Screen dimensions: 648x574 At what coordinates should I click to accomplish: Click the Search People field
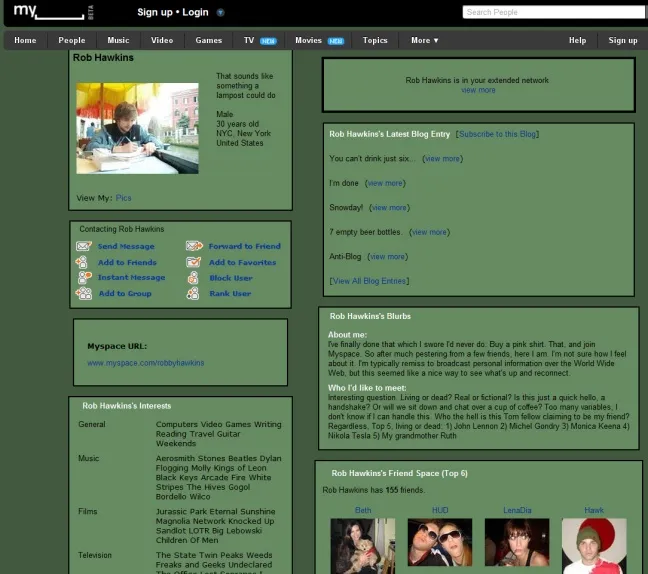[554, 12]
